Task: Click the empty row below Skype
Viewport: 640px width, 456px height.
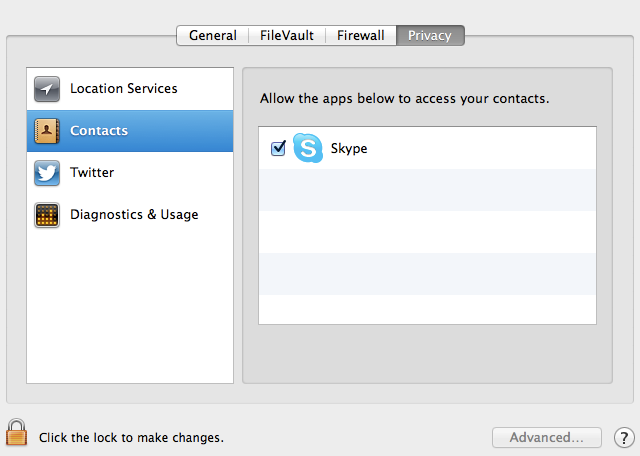Action: 427,190
